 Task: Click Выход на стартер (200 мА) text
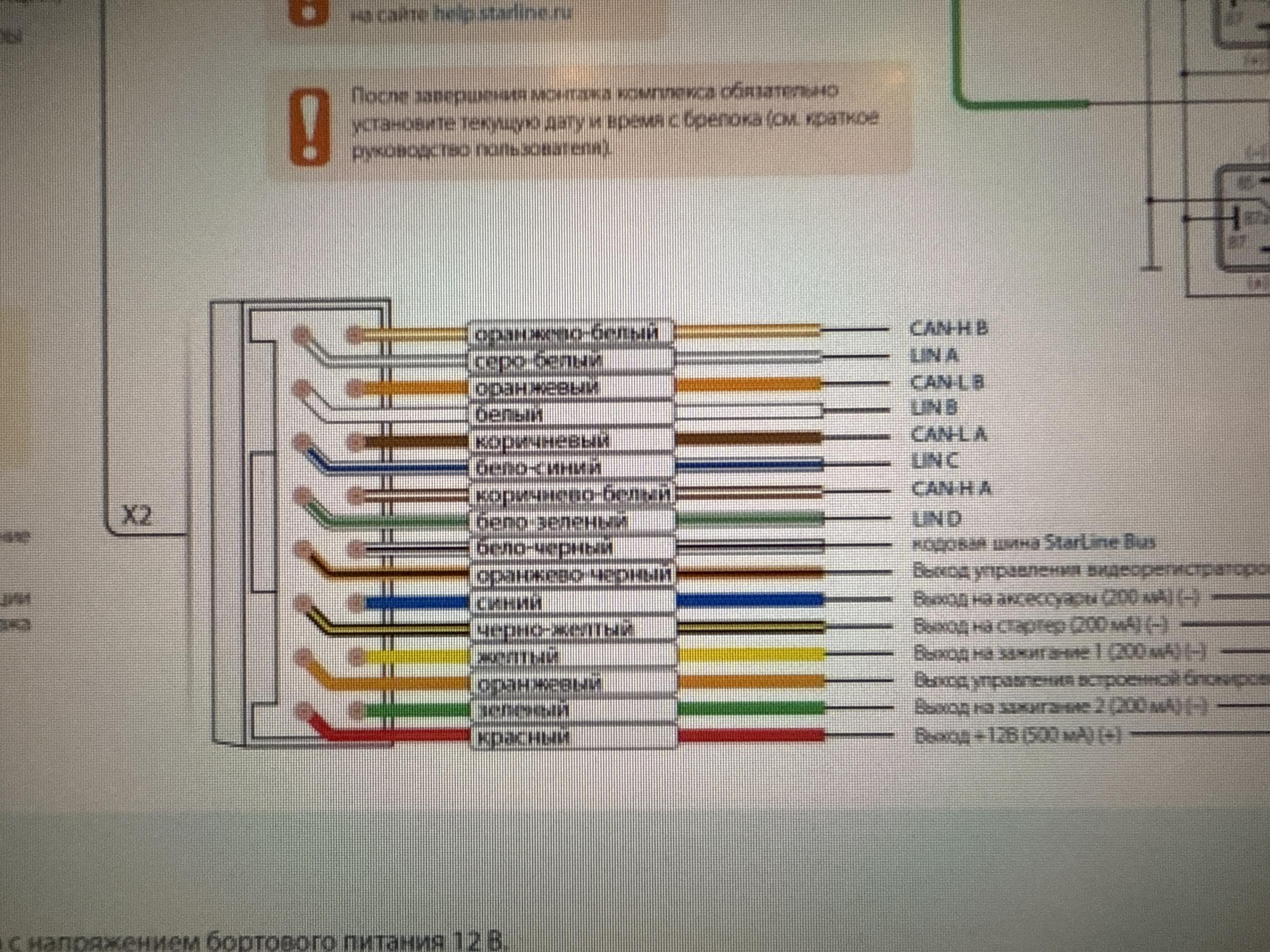tap(1041, 625)
